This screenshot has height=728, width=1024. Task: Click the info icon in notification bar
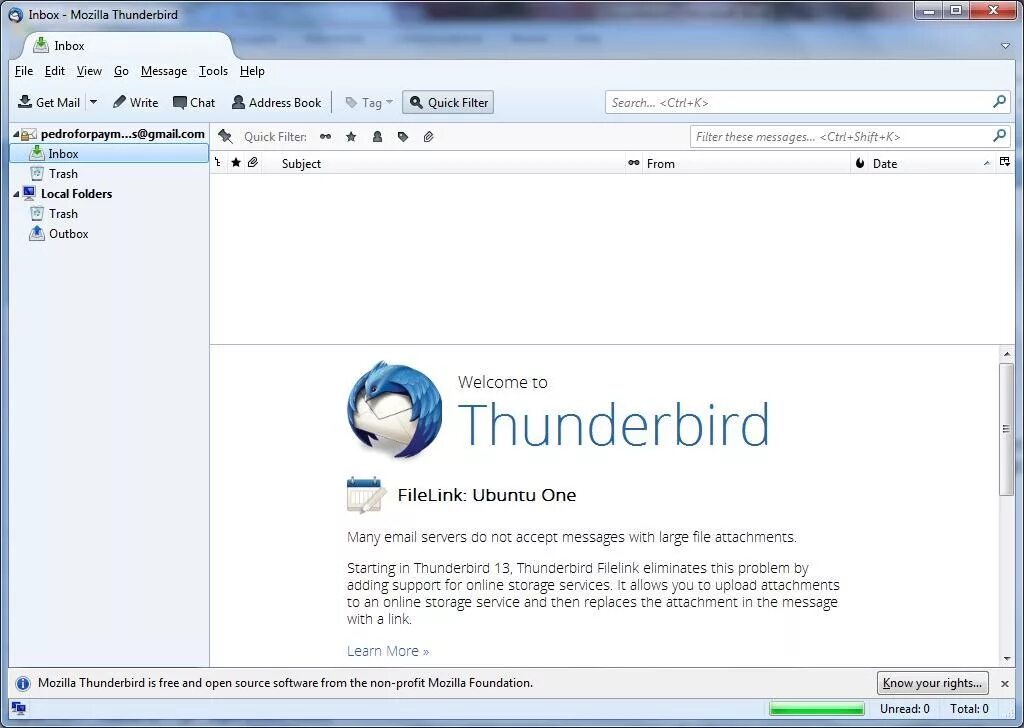[x=22, y=684]
